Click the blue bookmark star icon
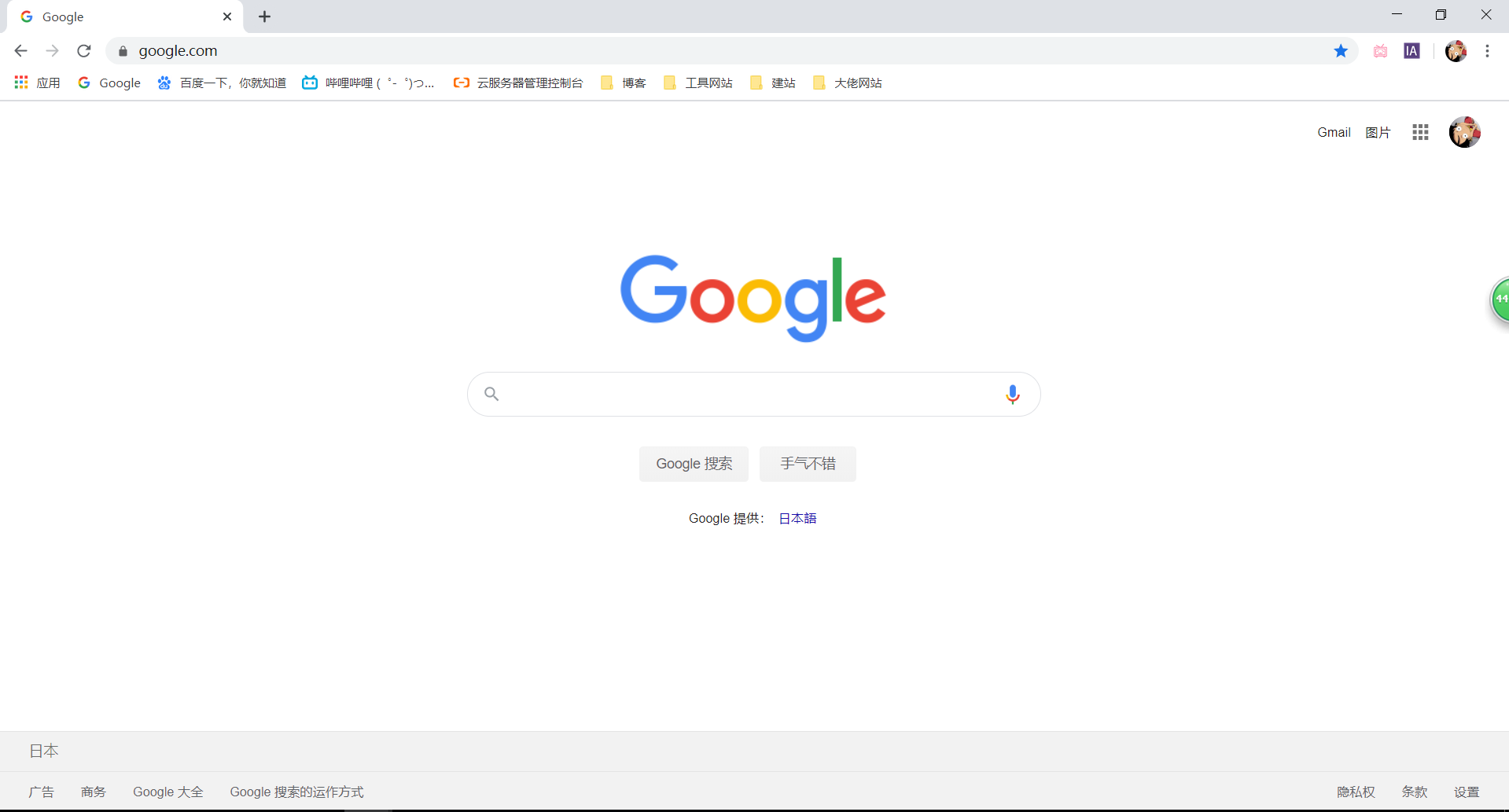The image size is (1509, 812). point(1341,51)
